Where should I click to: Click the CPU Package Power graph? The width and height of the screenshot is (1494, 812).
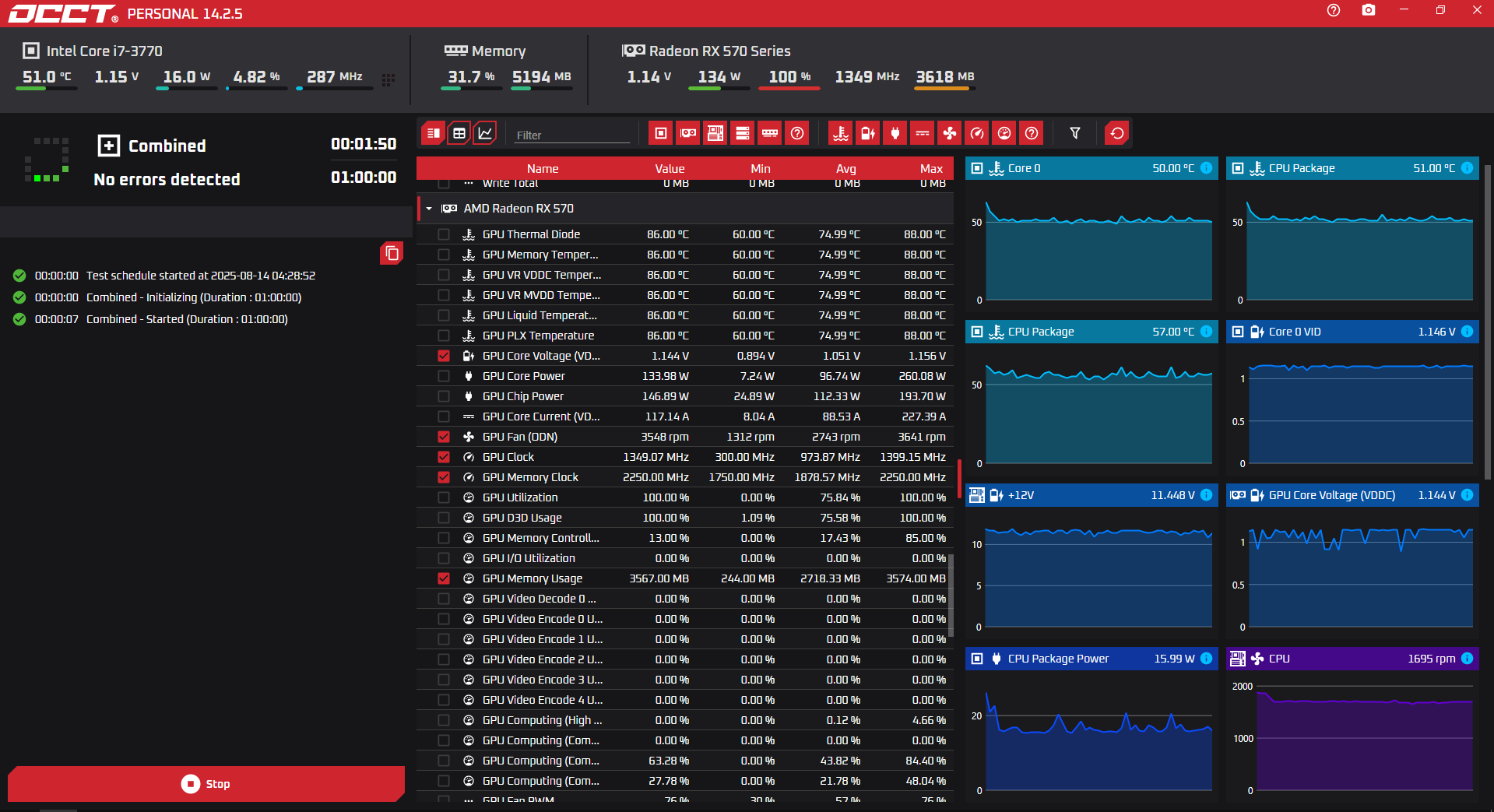coord(1091,721)
